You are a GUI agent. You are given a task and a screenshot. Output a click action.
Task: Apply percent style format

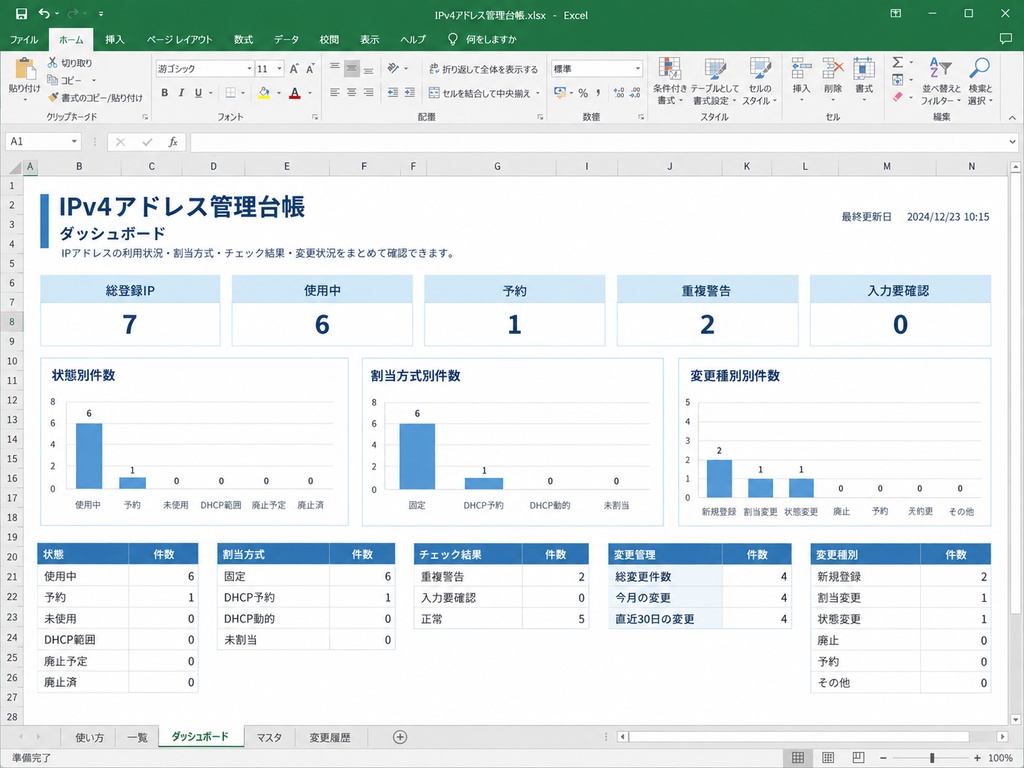(x=583, y=93)
